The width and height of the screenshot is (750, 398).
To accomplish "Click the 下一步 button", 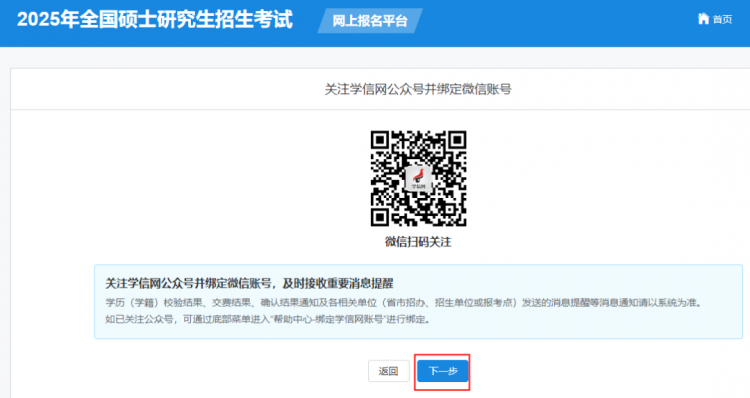I will pos(442,371).
